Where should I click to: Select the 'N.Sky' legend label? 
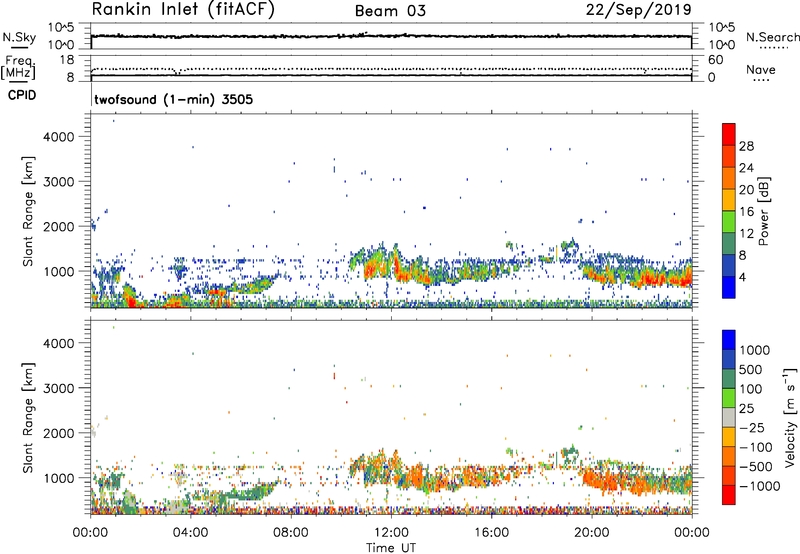(x=19, y=37)
